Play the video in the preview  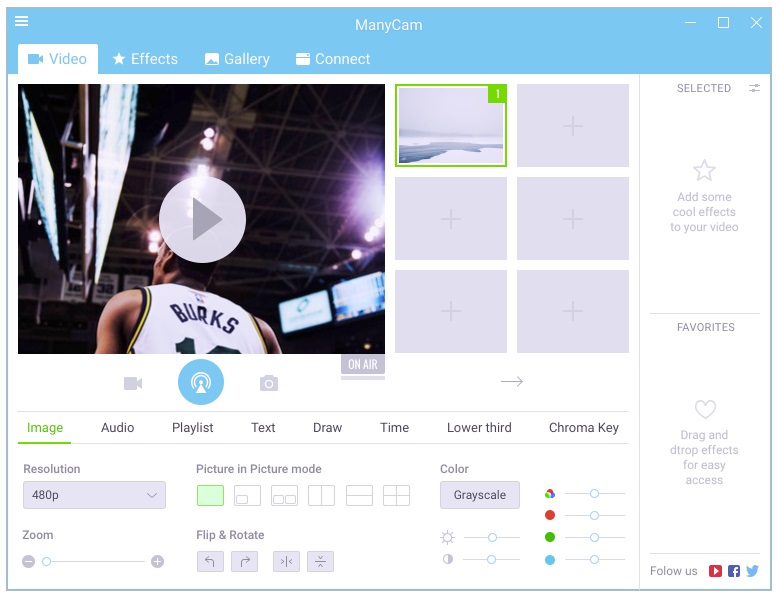(x=202, y=220)
